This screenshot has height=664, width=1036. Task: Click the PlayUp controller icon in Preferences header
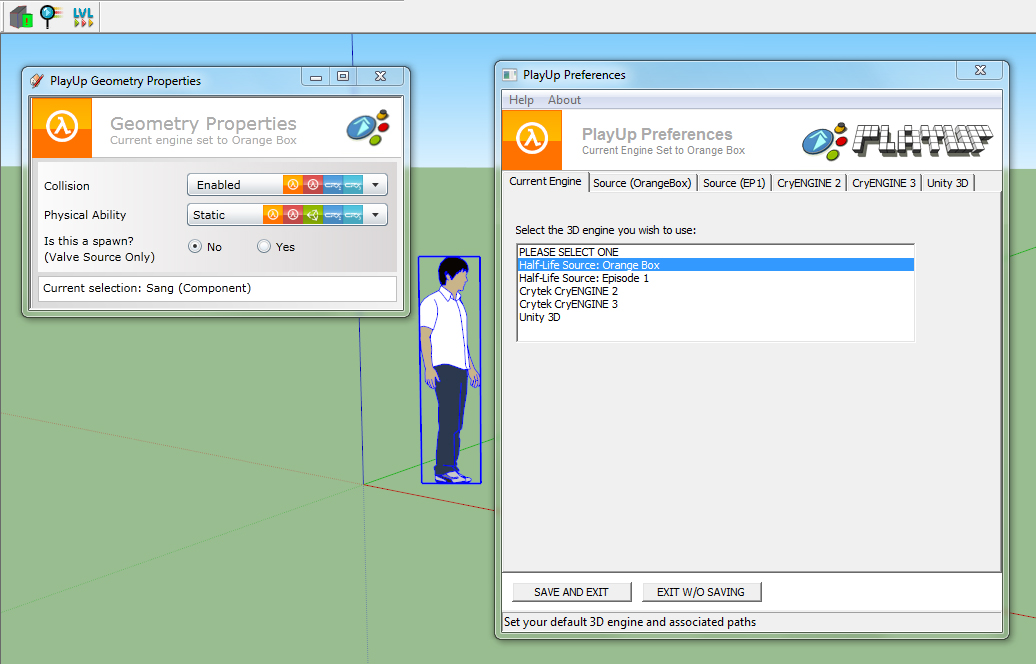point(825,141)
